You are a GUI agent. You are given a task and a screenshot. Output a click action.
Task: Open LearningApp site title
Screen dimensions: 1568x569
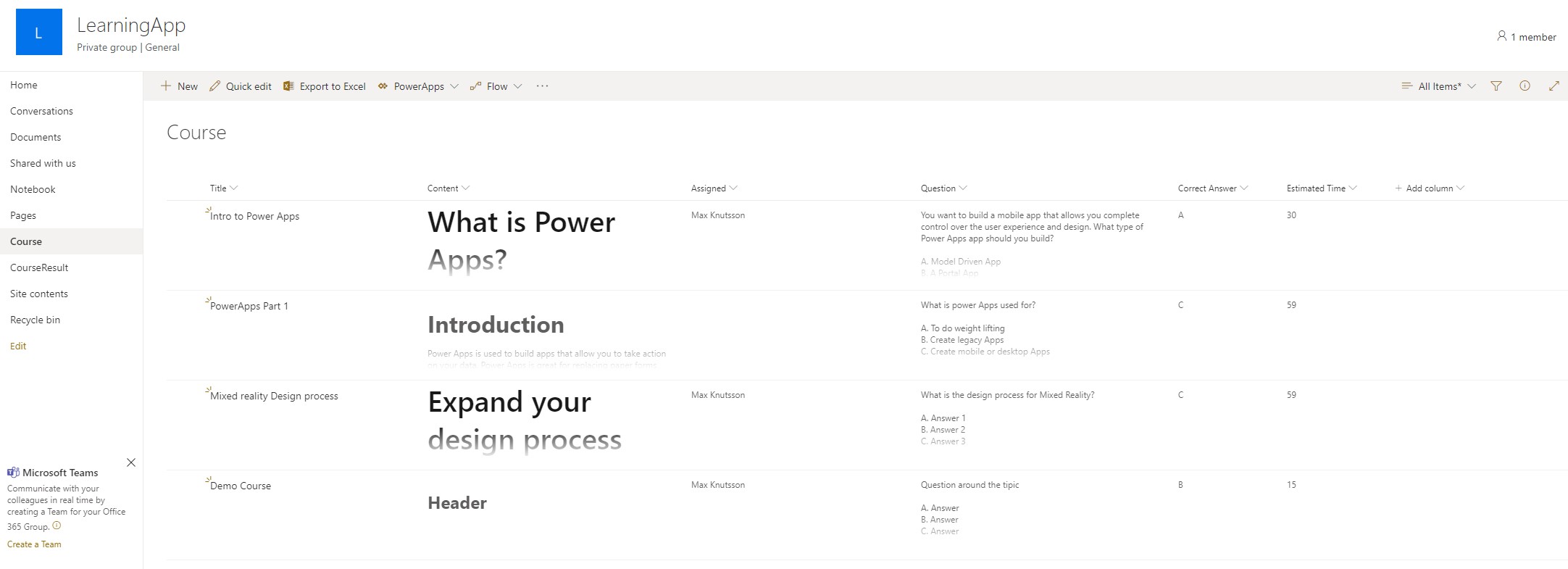[131, 25]
